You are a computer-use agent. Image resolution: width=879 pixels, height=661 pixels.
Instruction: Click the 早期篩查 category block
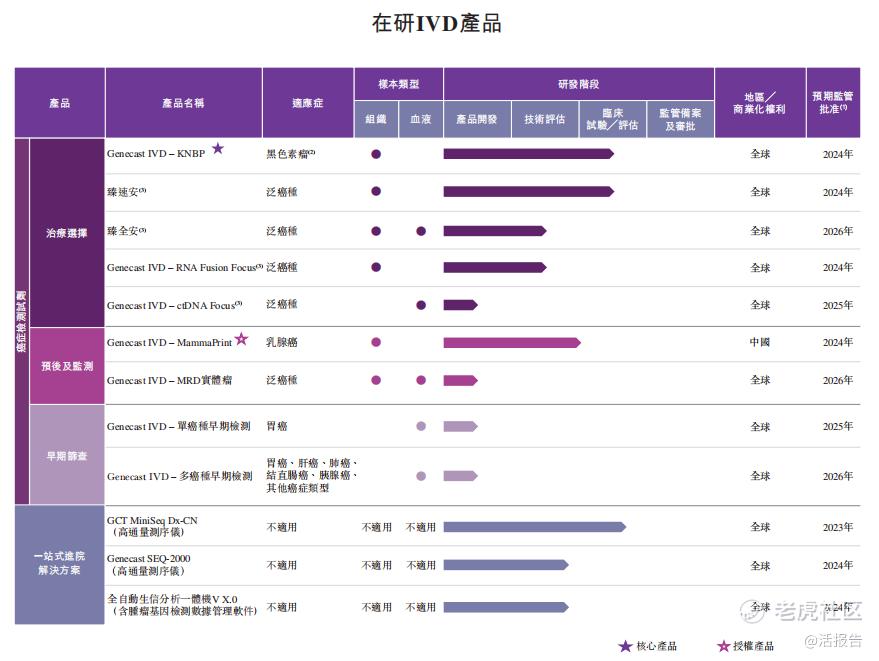[x=67, y=456]
